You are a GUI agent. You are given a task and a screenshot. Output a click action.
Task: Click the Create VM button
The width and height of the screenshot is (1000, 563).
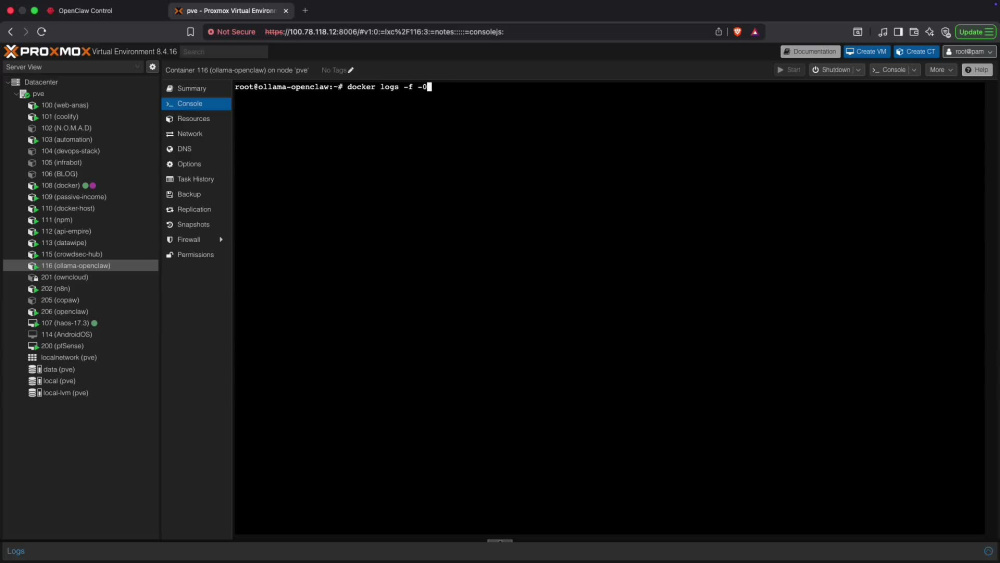[867, 52]
